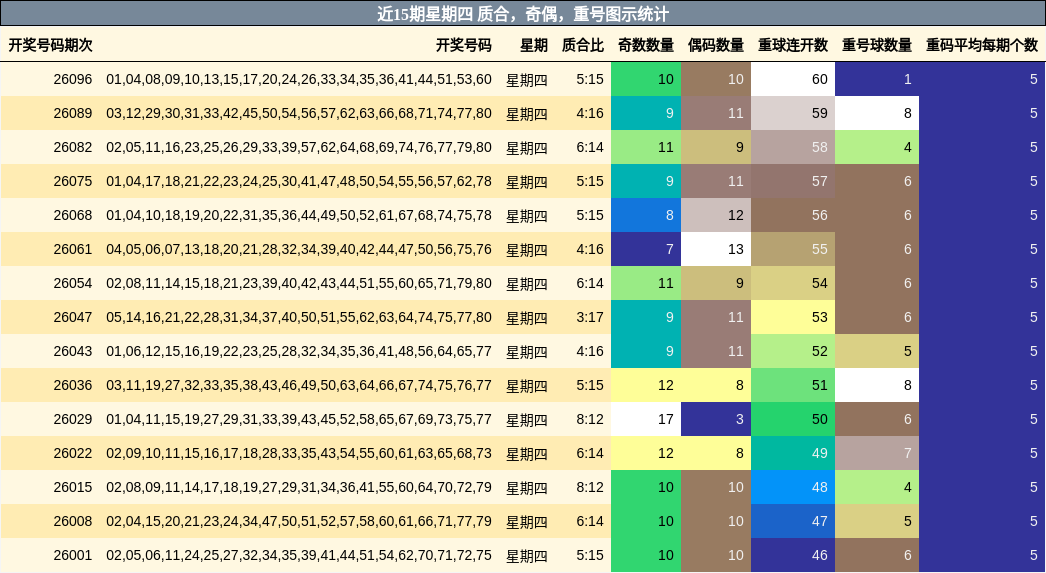Select period number 26054
The image size is (1046, 573).
click(x=73, y=283)
